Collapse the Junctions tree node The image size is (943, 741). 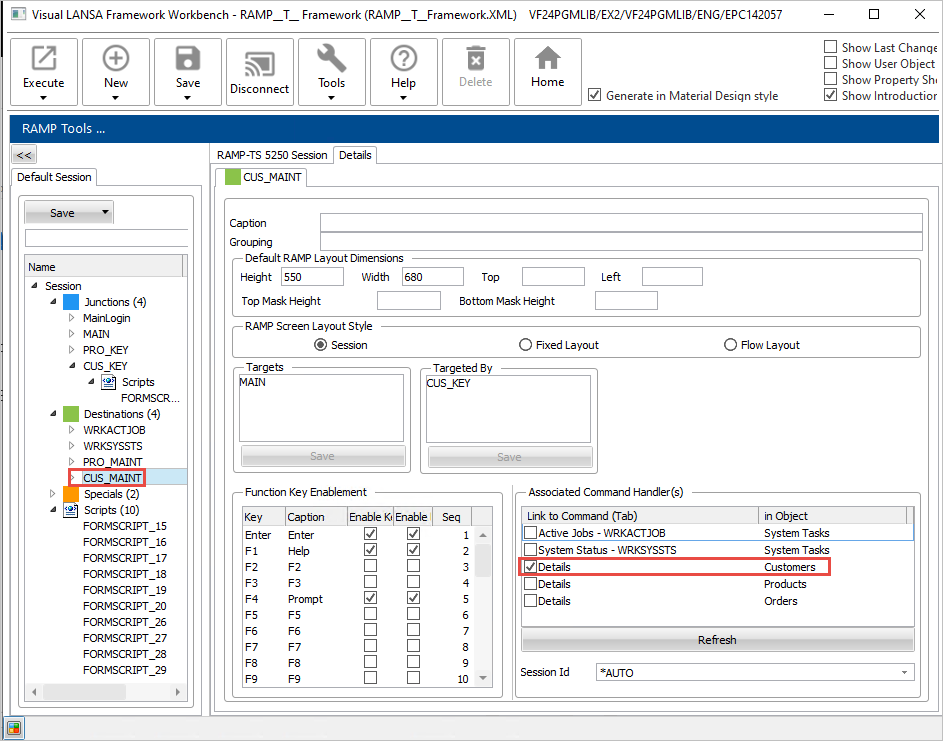pyautogui.click(x=53, y=302)
